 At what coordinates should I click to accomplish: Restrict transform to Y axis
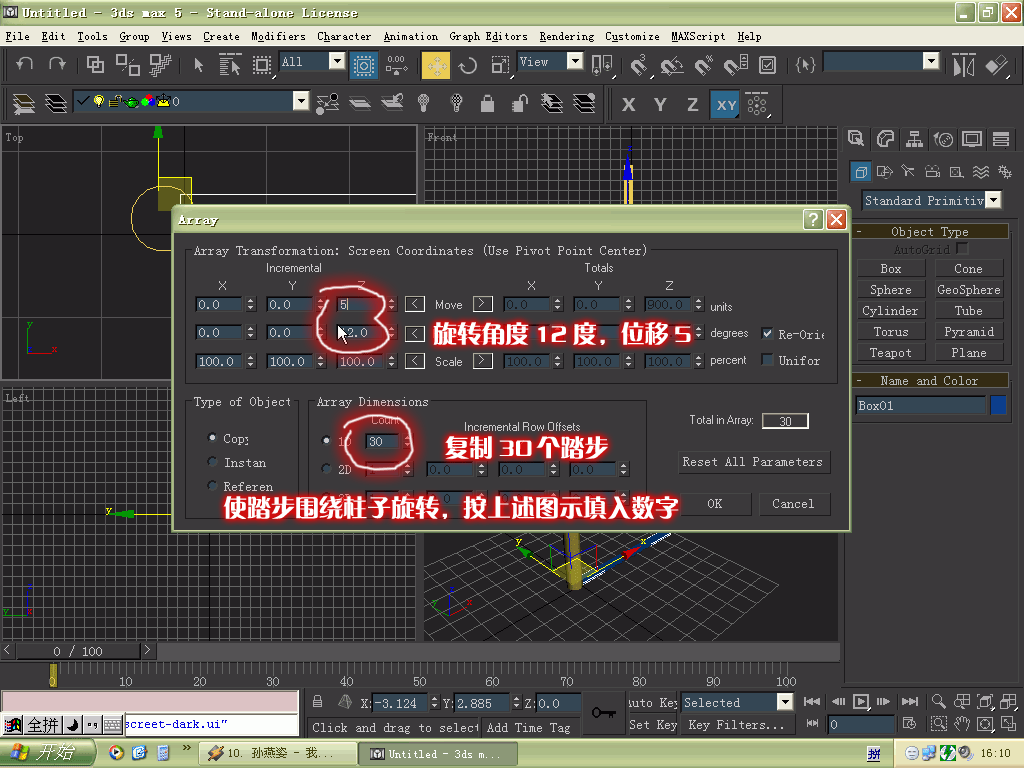pyautogui.click(x=660, y=104)
